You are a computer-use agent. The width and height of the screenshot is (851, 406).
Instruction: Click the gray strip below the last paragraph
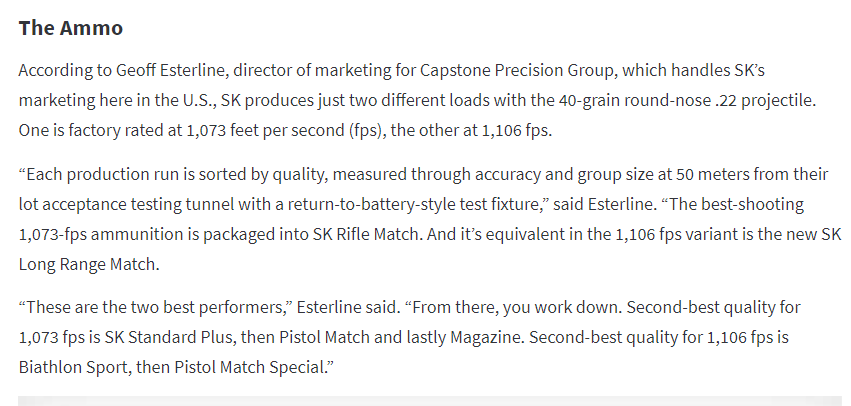425,400
